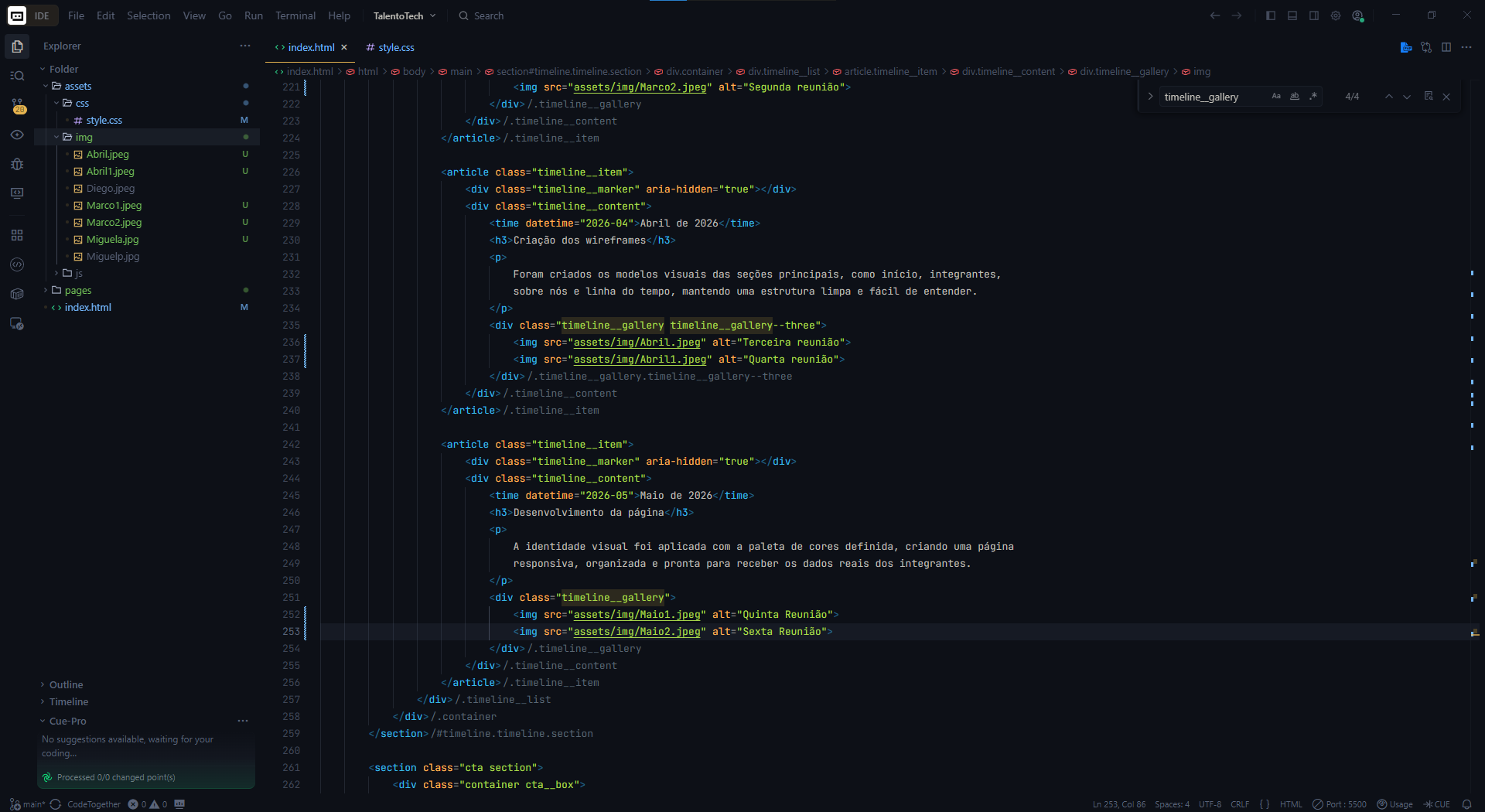Toggle Match Case in find widget
Viewport: 1485px width, 812px height.
[1276, 97]
